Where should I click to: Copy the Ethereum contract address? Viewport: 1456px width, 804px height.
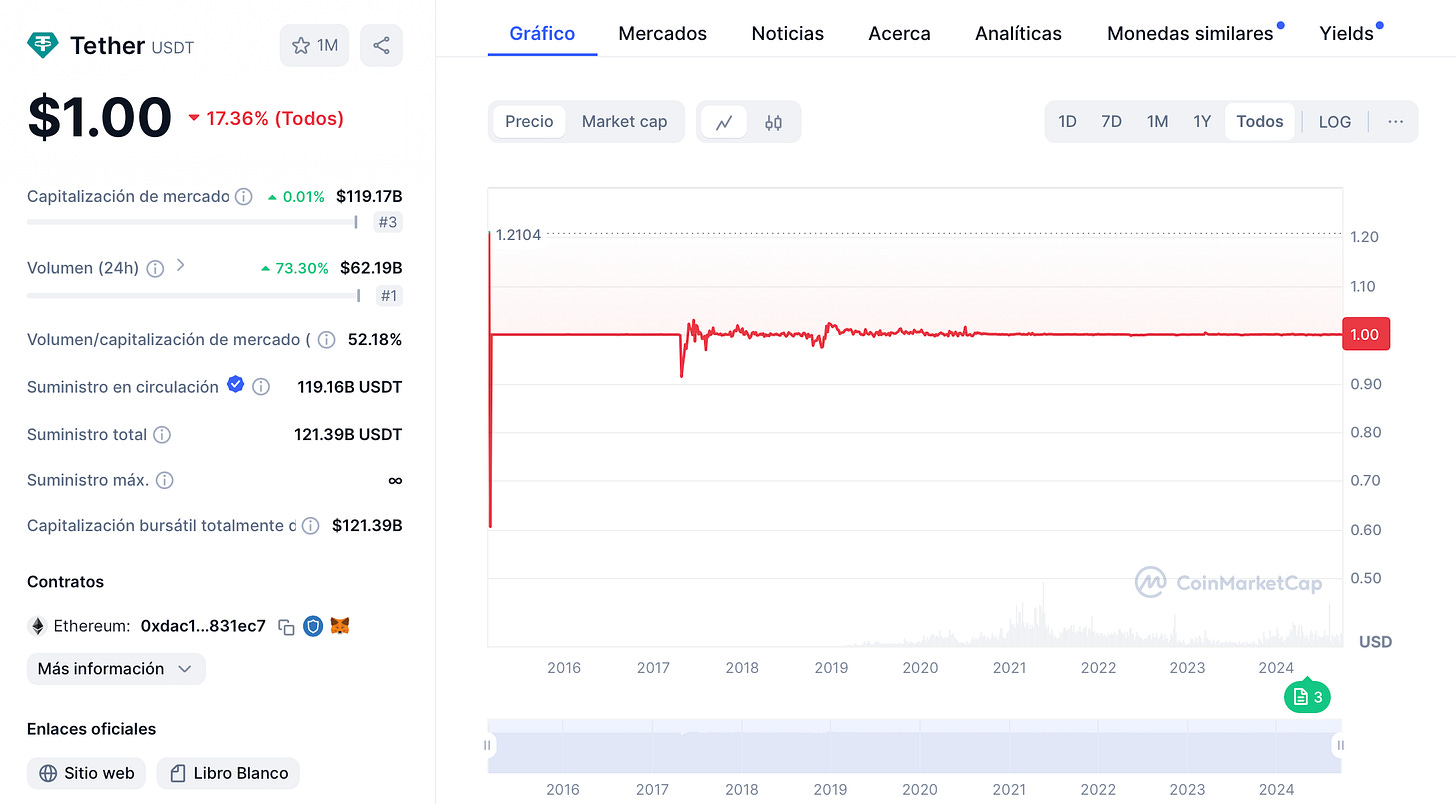click(x=286, y=627)
